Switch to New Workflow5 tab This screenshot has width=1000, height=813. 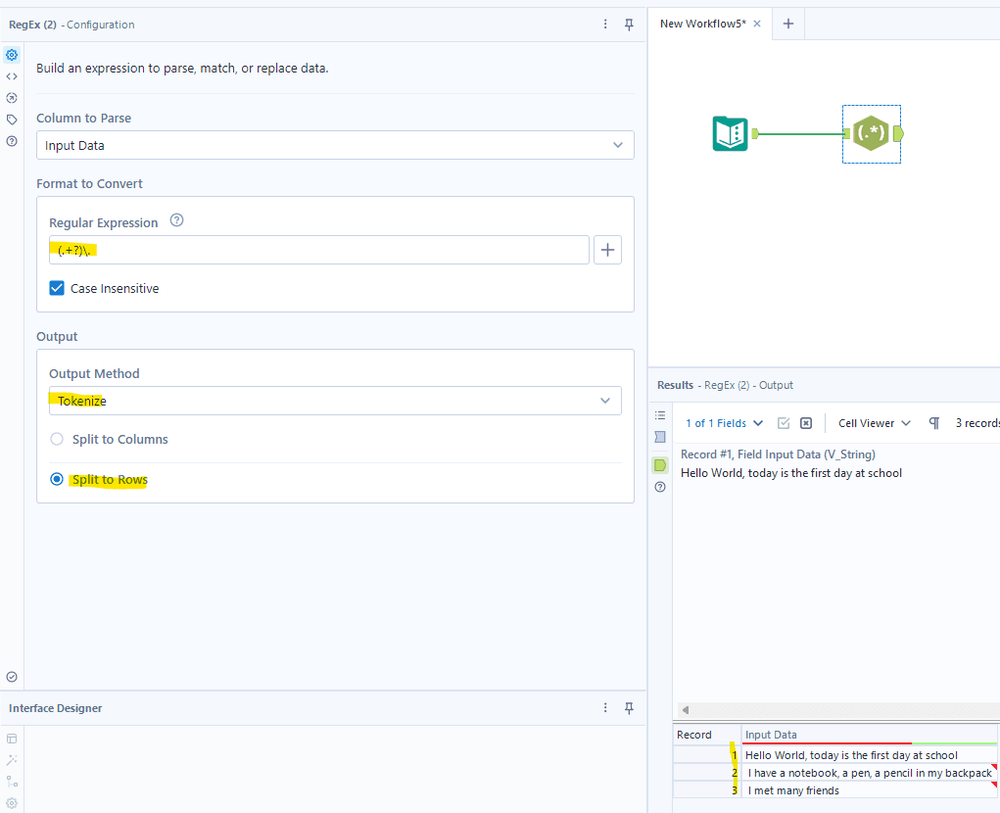(702, 24)
